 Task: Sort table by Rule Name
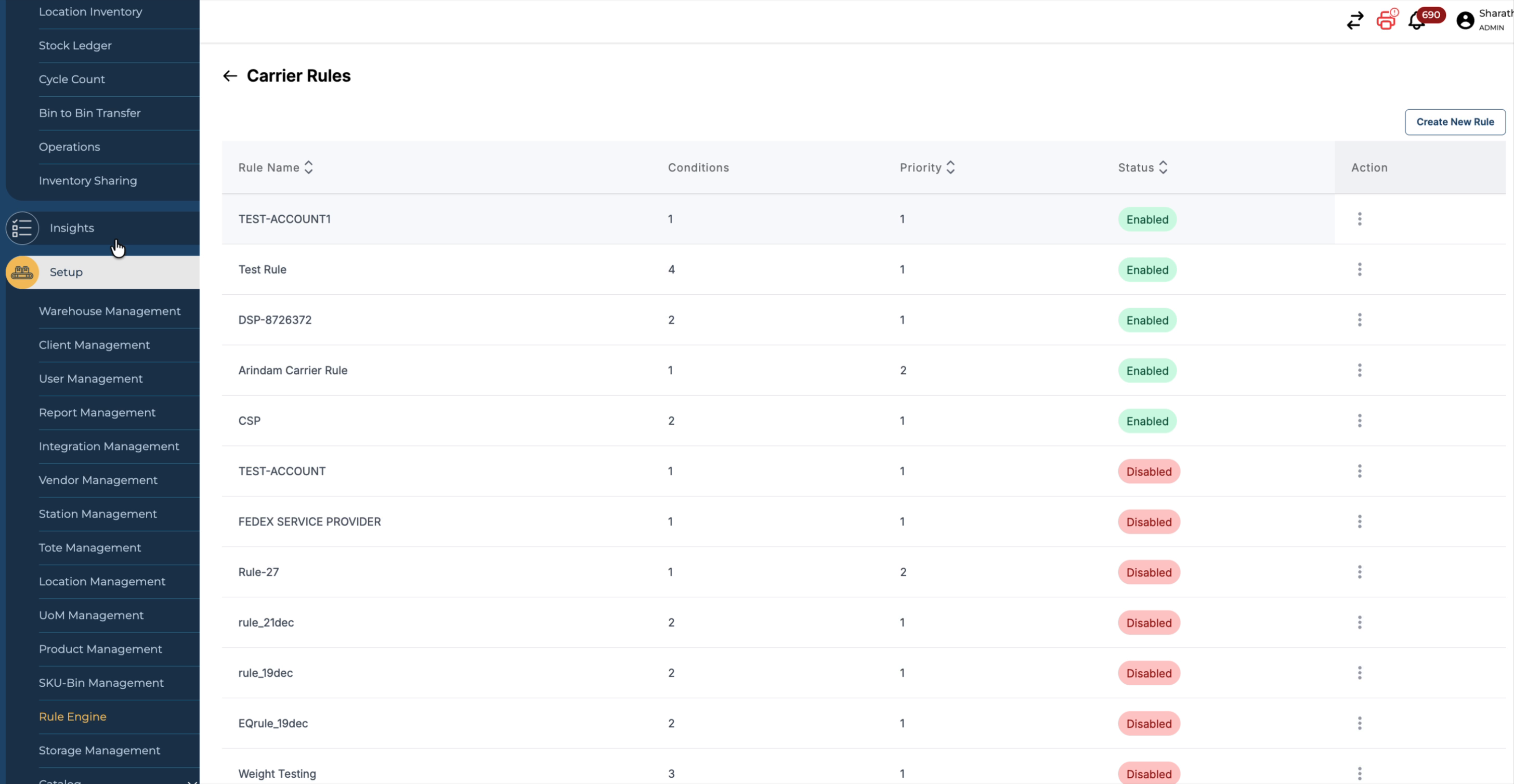pyautogui.click(x=308, y=167)
